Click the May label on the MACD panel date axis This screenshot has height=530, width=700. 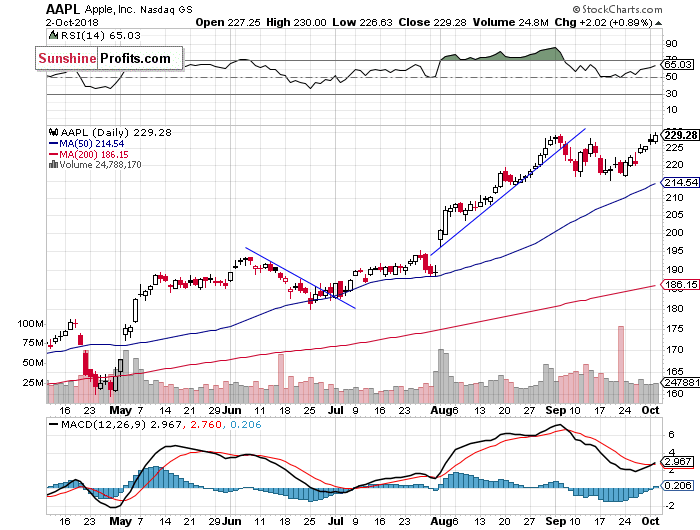click(x=121, y=521)
